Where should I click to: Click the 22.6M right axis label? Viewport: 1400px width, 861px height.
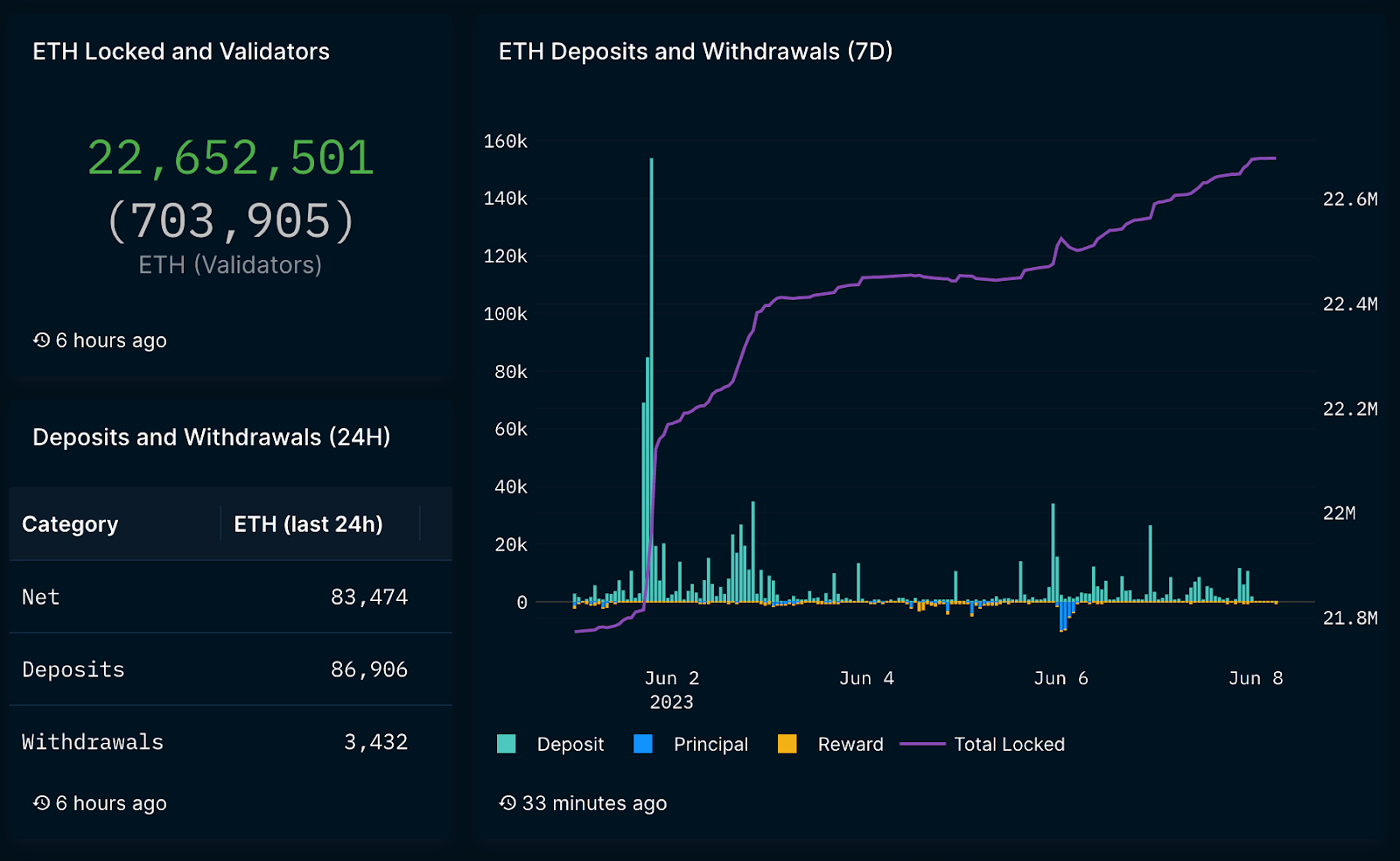(x=1350, y=199)
